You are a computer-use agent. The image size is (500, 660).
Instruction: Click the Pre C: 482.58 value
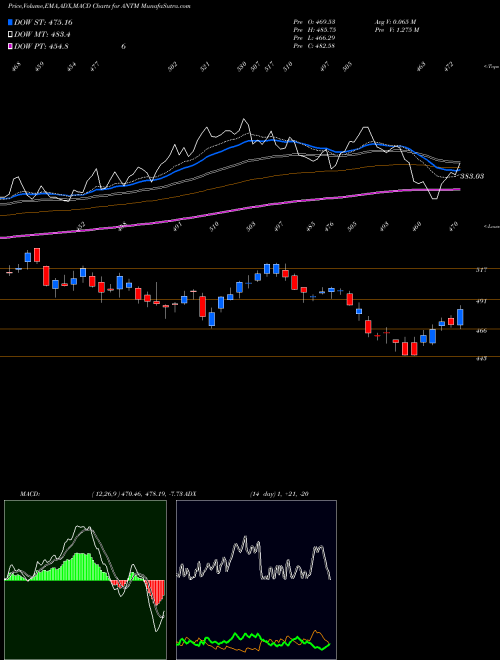[314, 46]
